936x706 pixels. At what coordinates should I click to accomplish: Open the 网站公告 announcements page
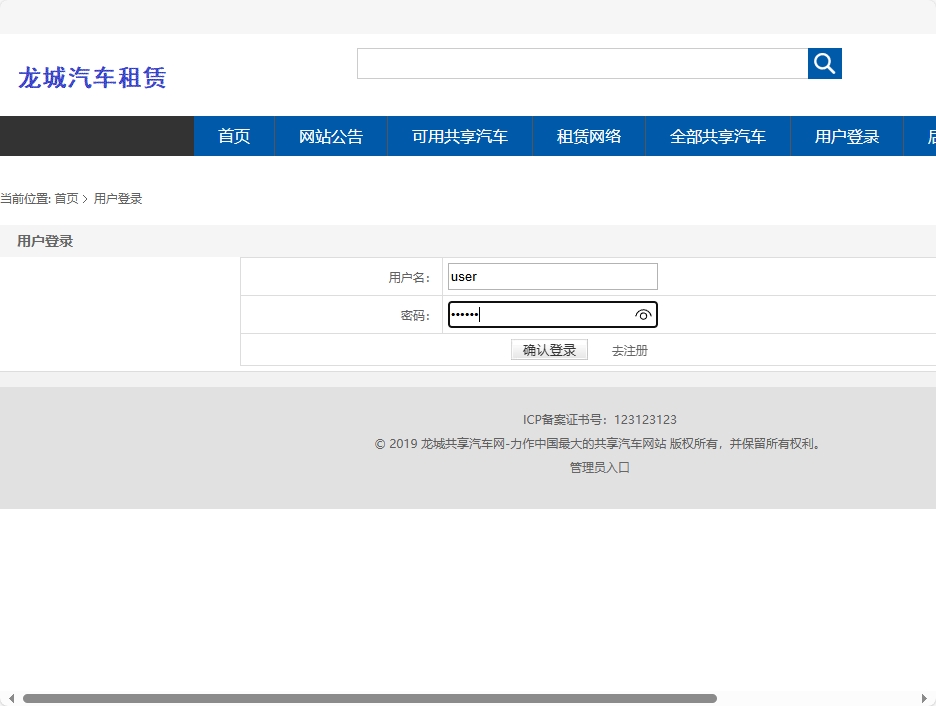(330, 136)
